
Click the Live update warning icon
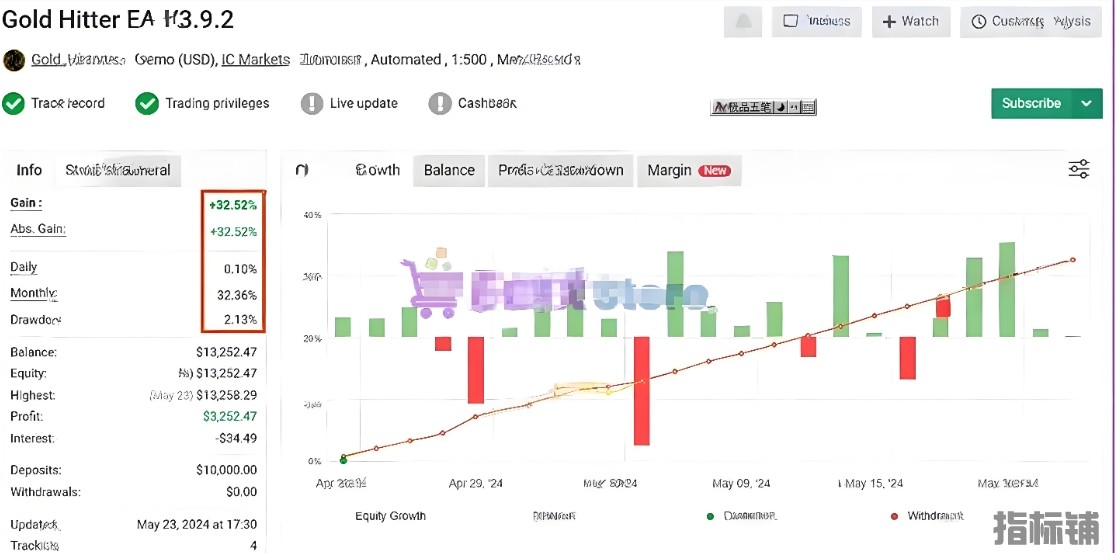(x=312, y=103)
